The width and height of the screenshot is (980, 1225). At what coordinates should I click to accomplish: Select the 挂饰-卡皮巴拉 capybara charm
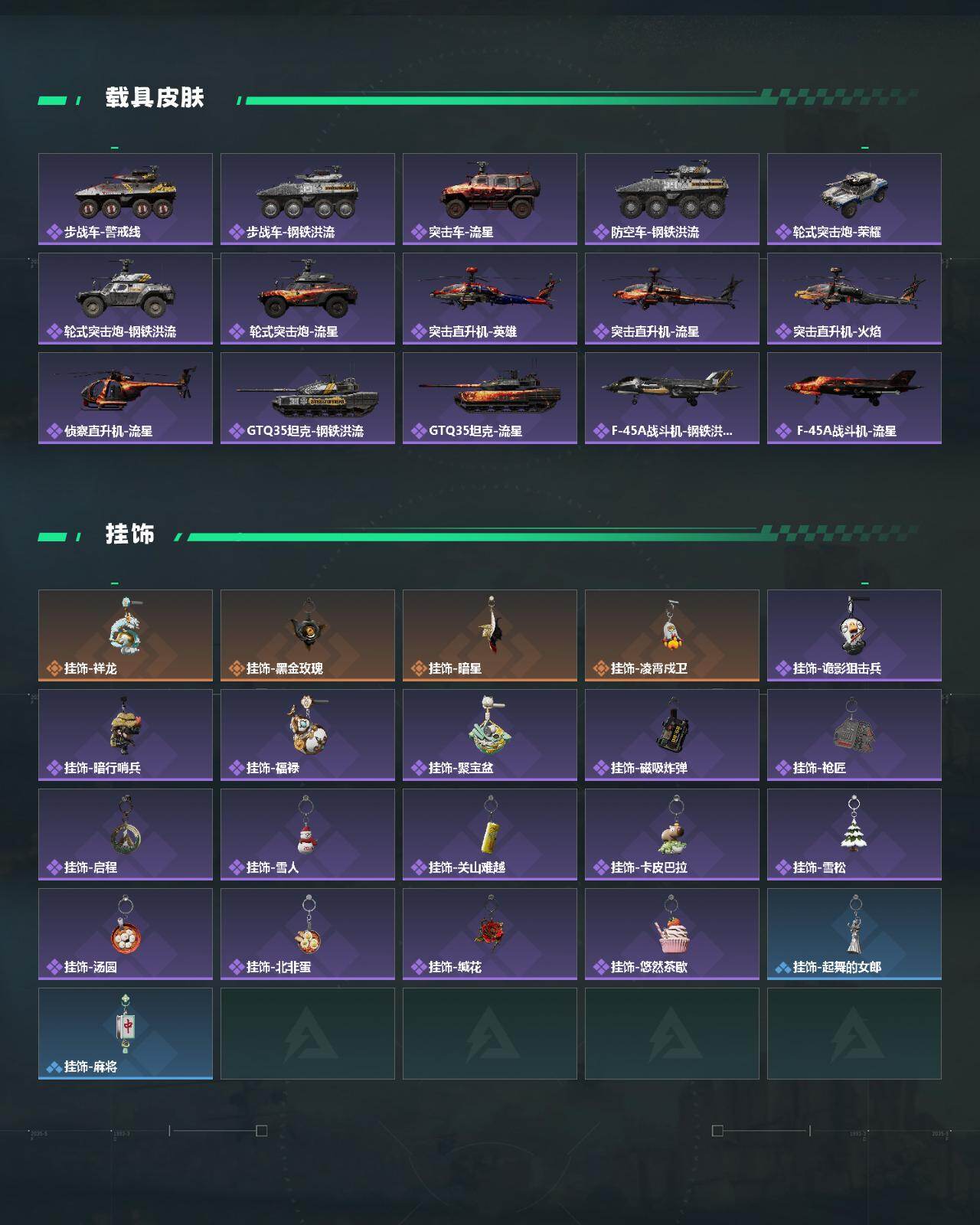tap(672, 835)
